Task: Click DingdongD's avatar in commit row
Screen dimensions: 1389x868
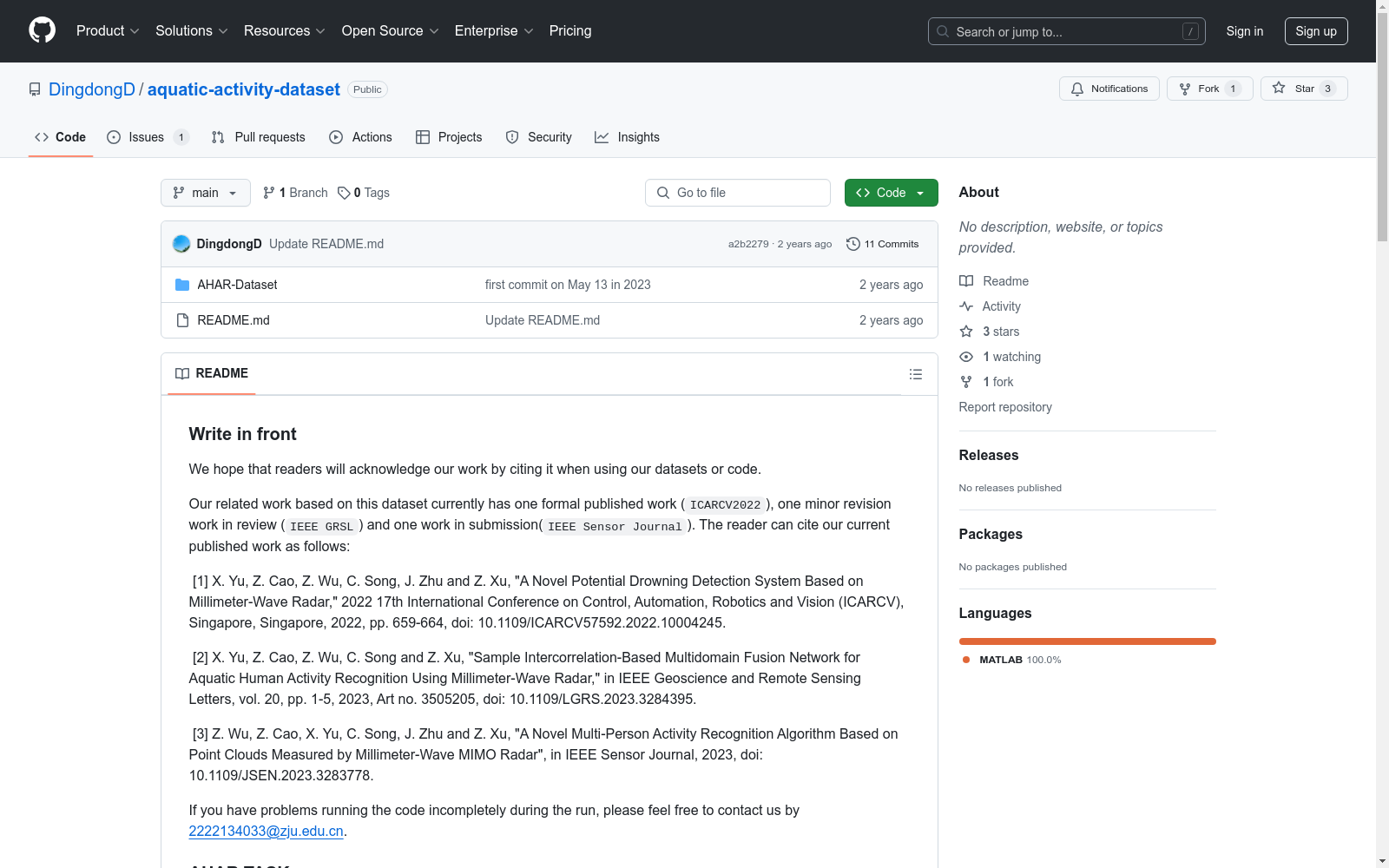Action: pyautogui.click(x=181, y=244)
